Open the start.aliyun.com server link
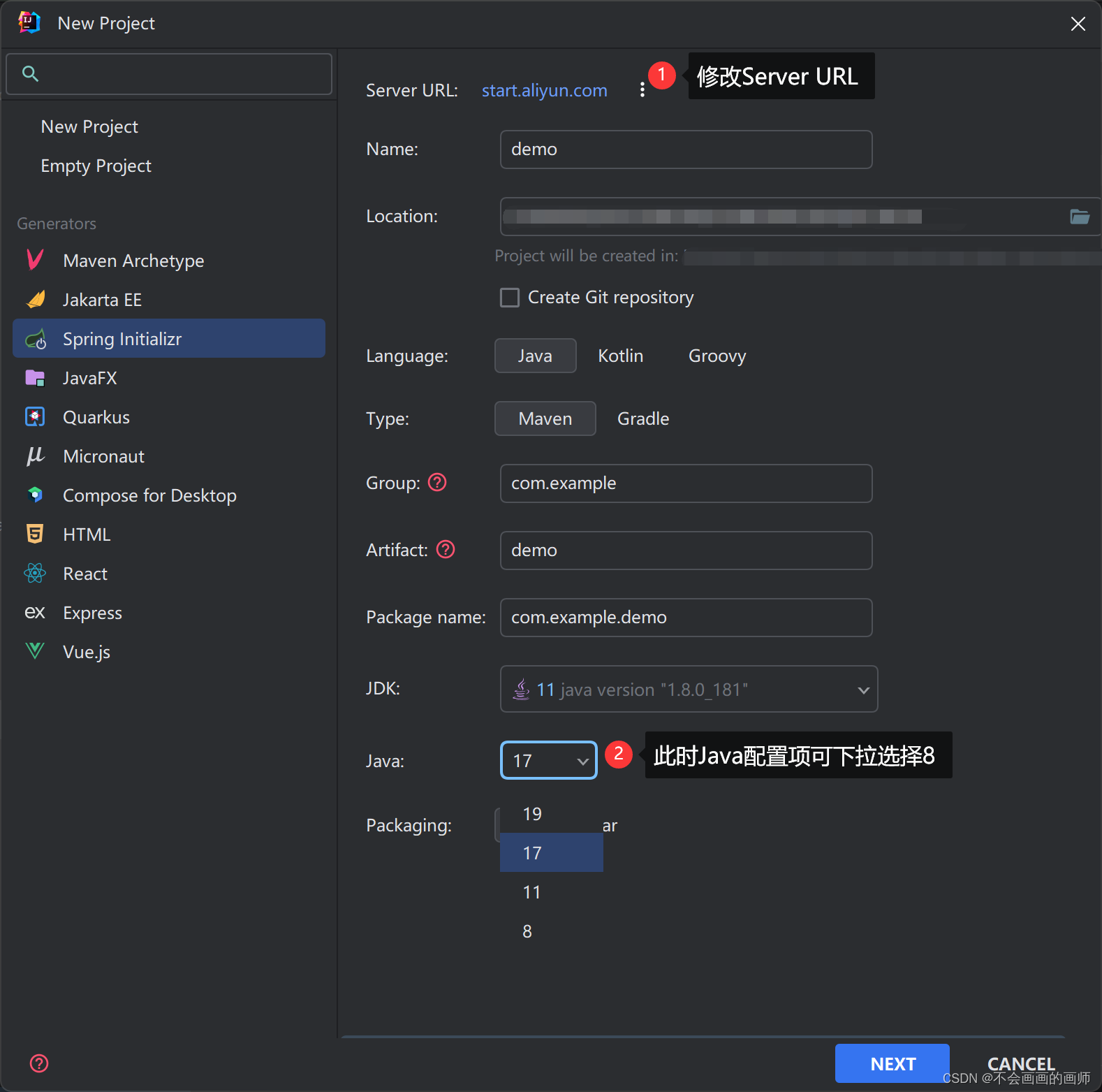Image resolution: width=1102 pixels, height=1092 pixels. point(545,91)
